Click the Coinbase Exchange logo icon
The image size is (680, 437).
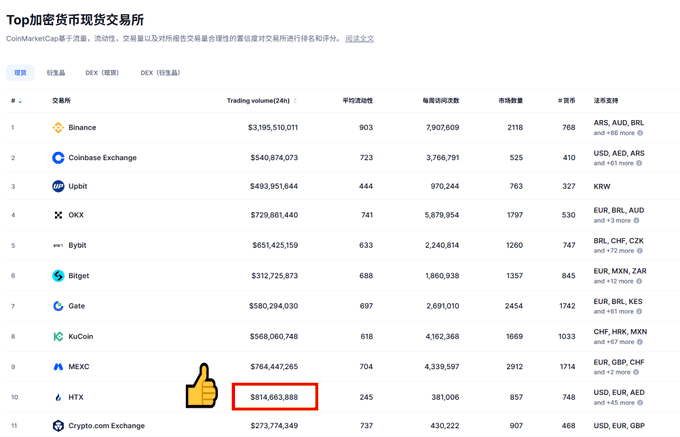tap(58, 158)
